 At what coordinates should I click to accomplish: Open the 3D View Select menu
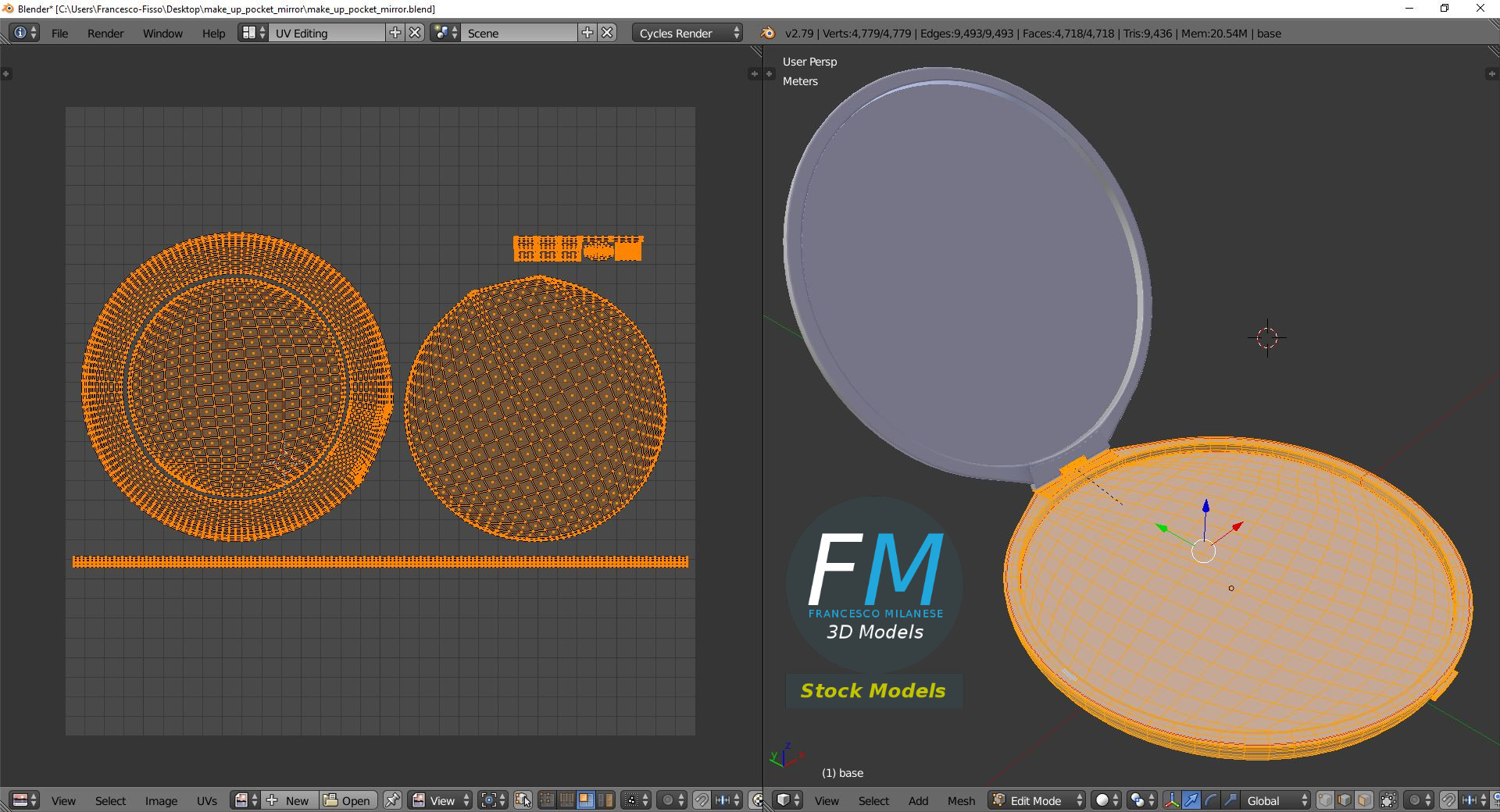pos(873,801)
